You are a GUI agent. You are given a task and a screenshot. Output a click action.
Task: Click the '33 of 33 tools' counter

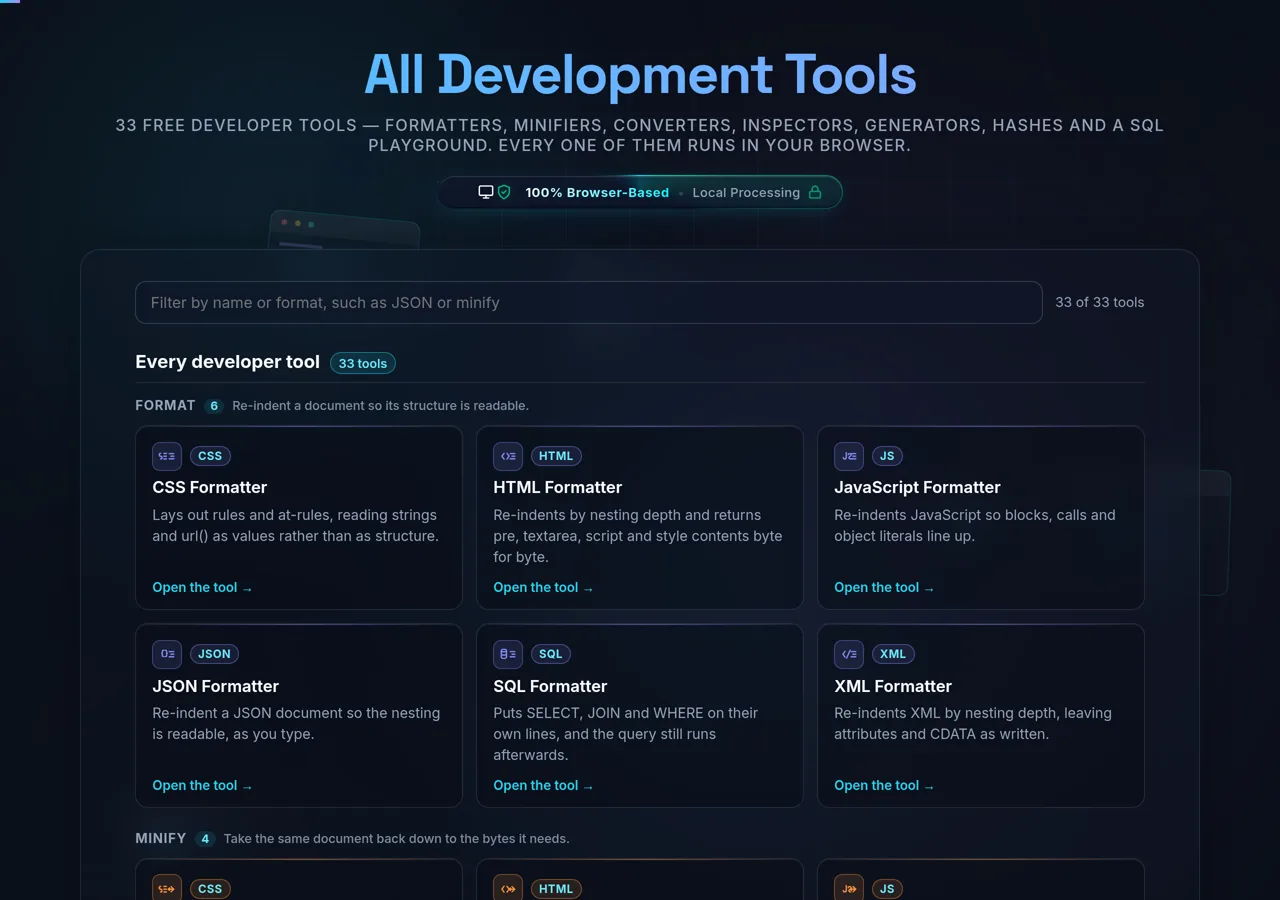1100,302
